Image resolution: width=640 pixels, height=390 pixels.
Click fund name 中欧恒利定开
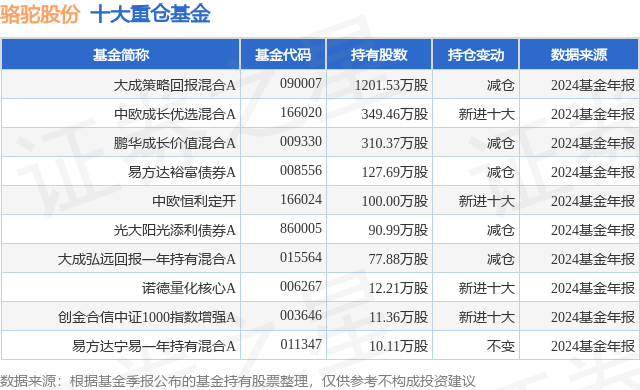pos(194,201)
